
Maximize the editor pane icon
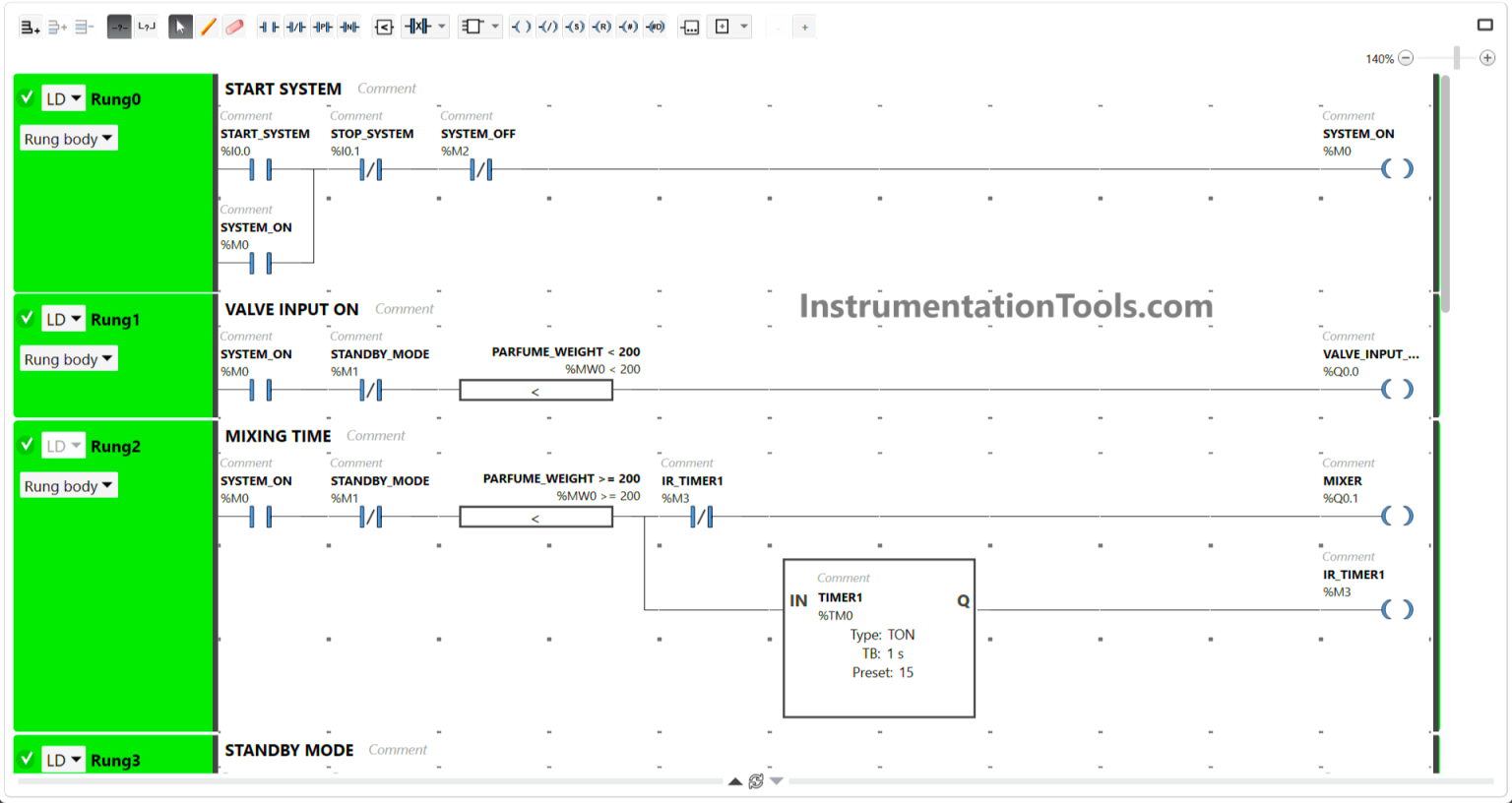tap(1485, 25)
